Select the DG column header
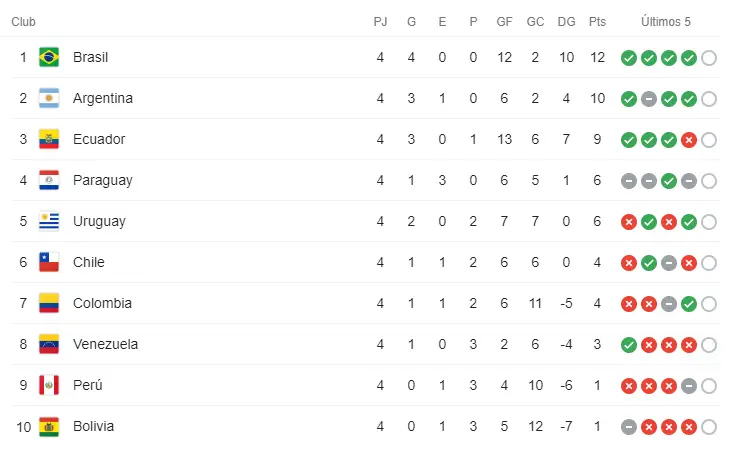Viewport: 745px width, 459px height. point(566,22)
